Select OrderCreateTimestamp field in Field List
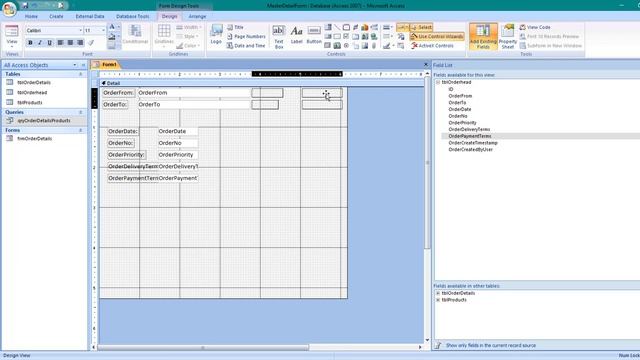The image size is (640, 360). [473, 143]
